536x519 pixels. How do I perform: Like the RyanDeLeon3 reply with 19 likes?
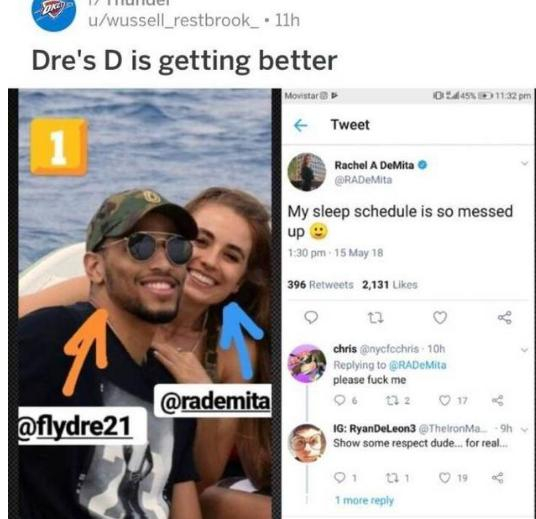tap(444, 478)
